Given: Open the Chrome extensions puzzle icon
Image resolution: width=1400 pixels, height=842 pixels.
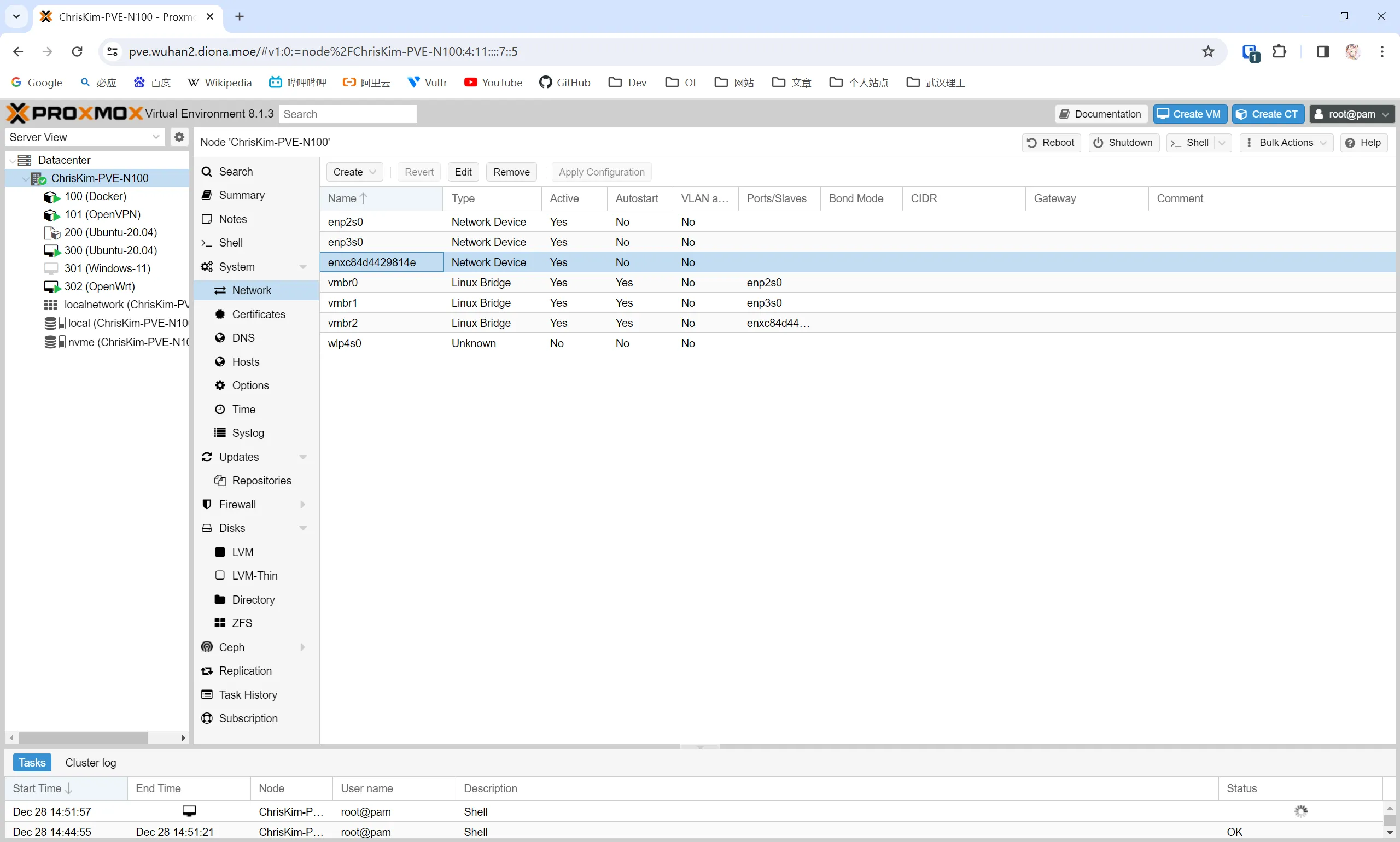Looking at the screenshot, I should tap(1279, 51).
